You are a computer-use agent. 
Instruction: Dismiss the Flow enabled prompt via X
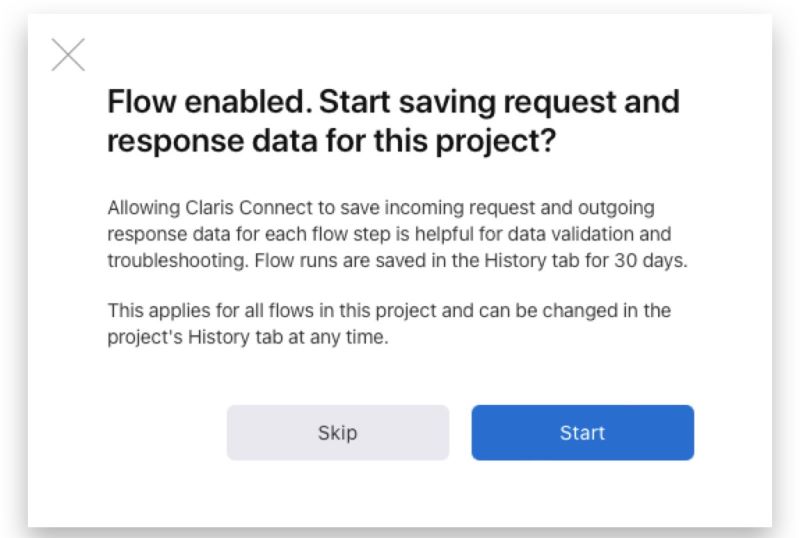click(68, 55)
